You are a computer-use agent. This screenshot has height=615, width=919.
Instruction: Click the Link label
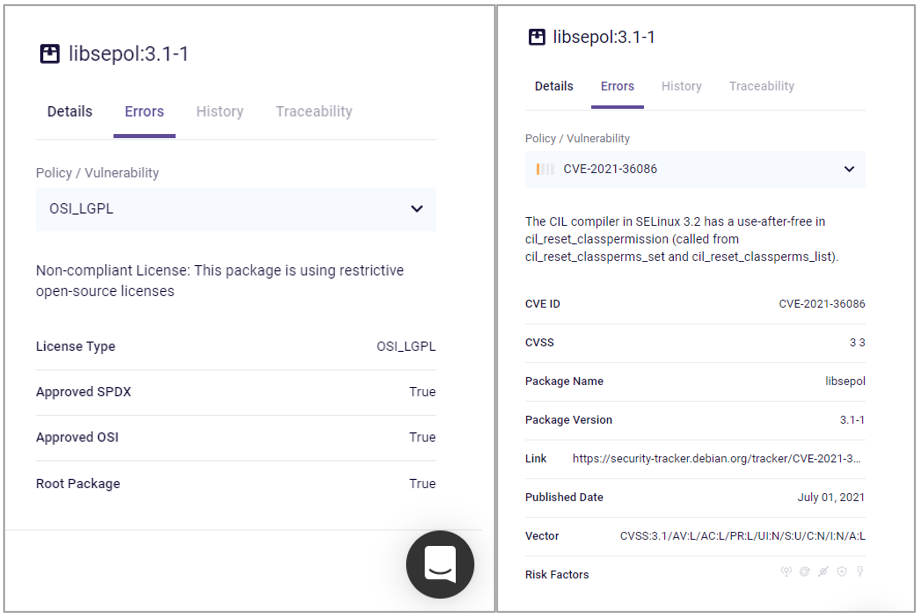[x=536, y=458]
